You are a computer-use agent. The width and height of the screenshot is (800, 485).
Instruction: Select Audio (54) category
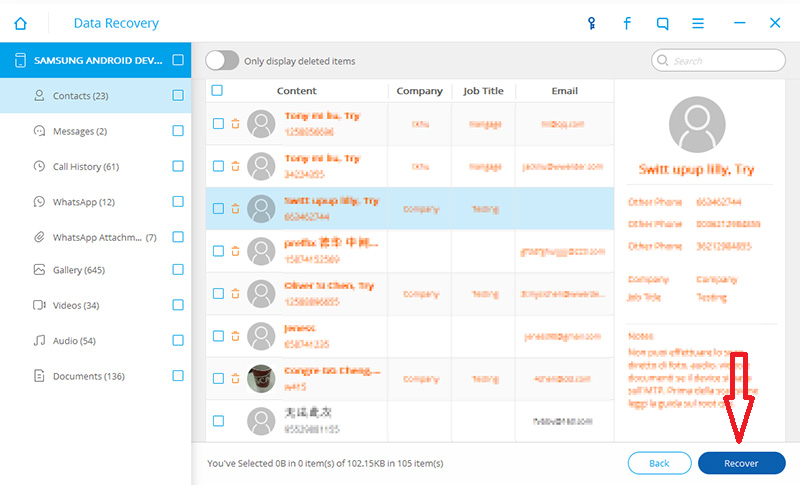coord(95,341)
